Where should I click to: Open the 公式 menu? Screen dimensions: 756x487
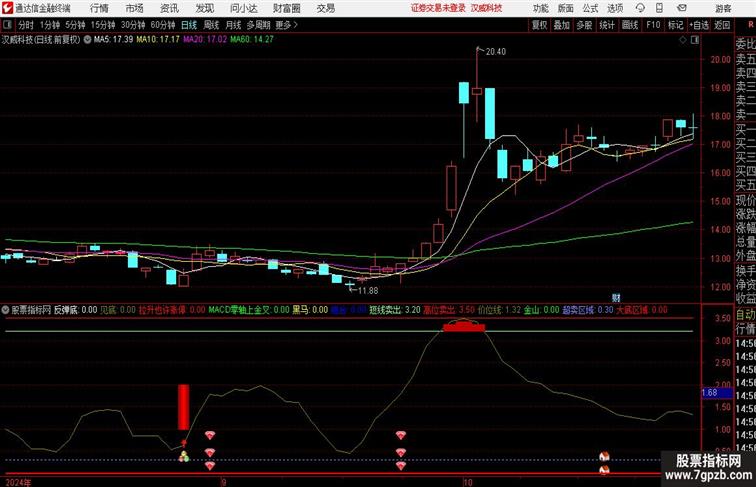pyautogui.click(x=590, y=8)
